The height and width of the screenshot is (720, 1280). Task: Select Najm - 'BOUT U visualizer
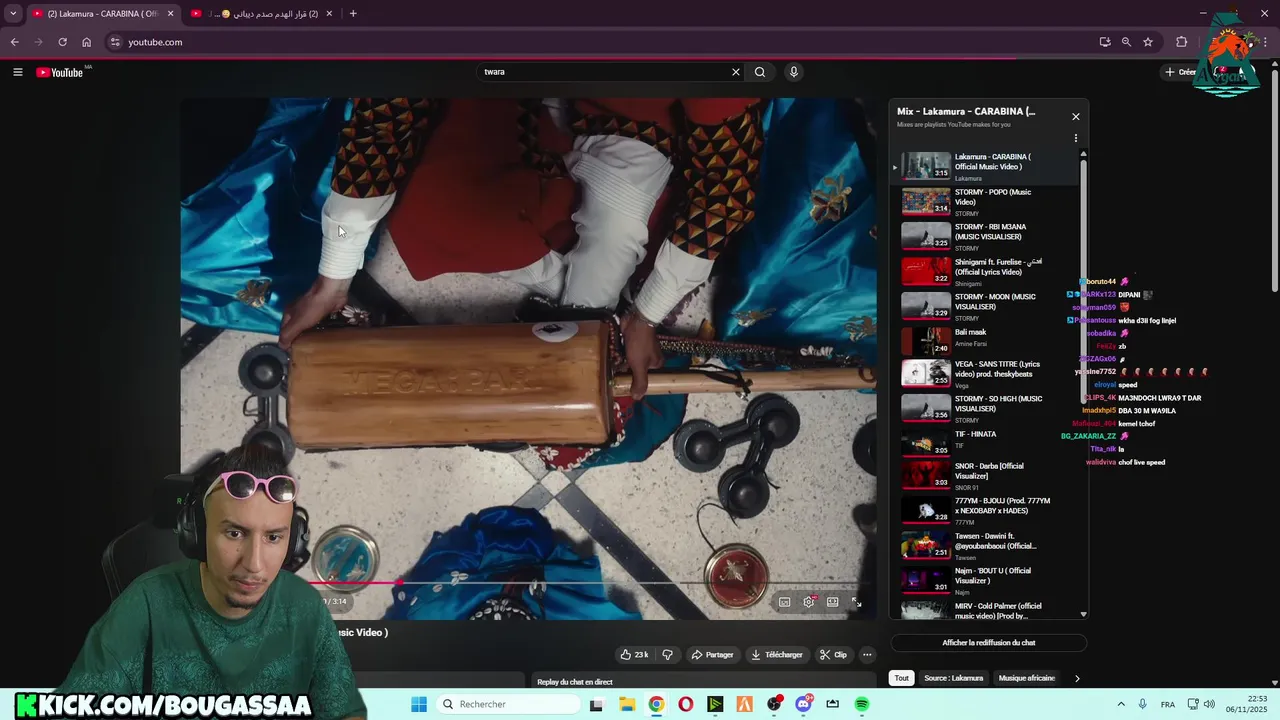984,580
